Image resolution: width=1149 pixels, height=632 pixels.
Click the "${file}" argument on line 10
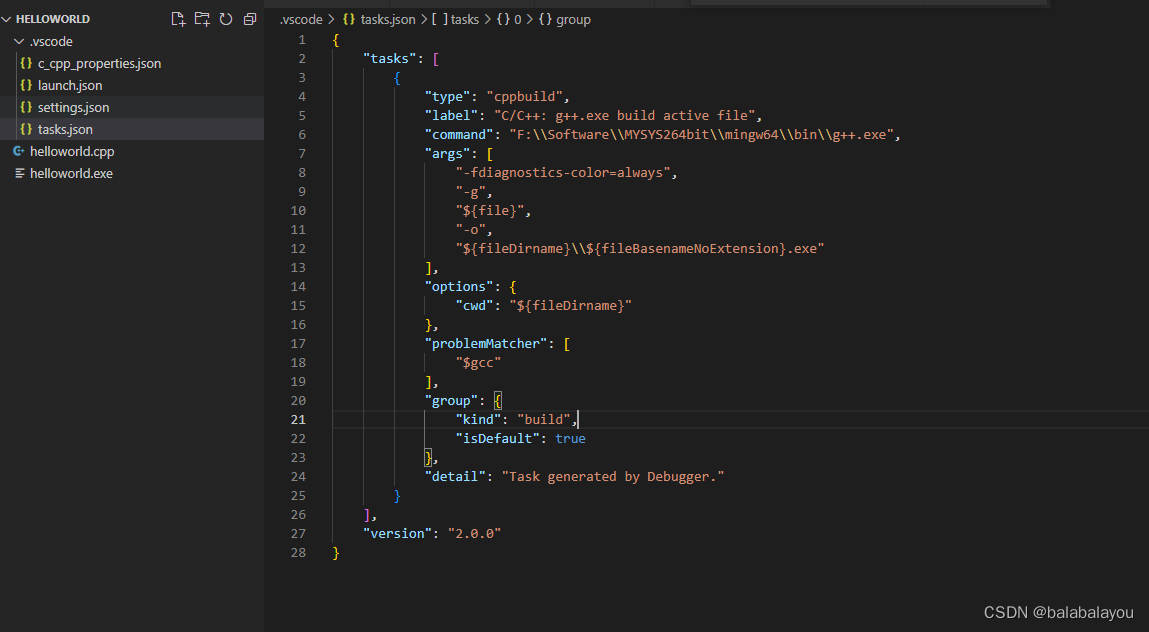(489, 210)
